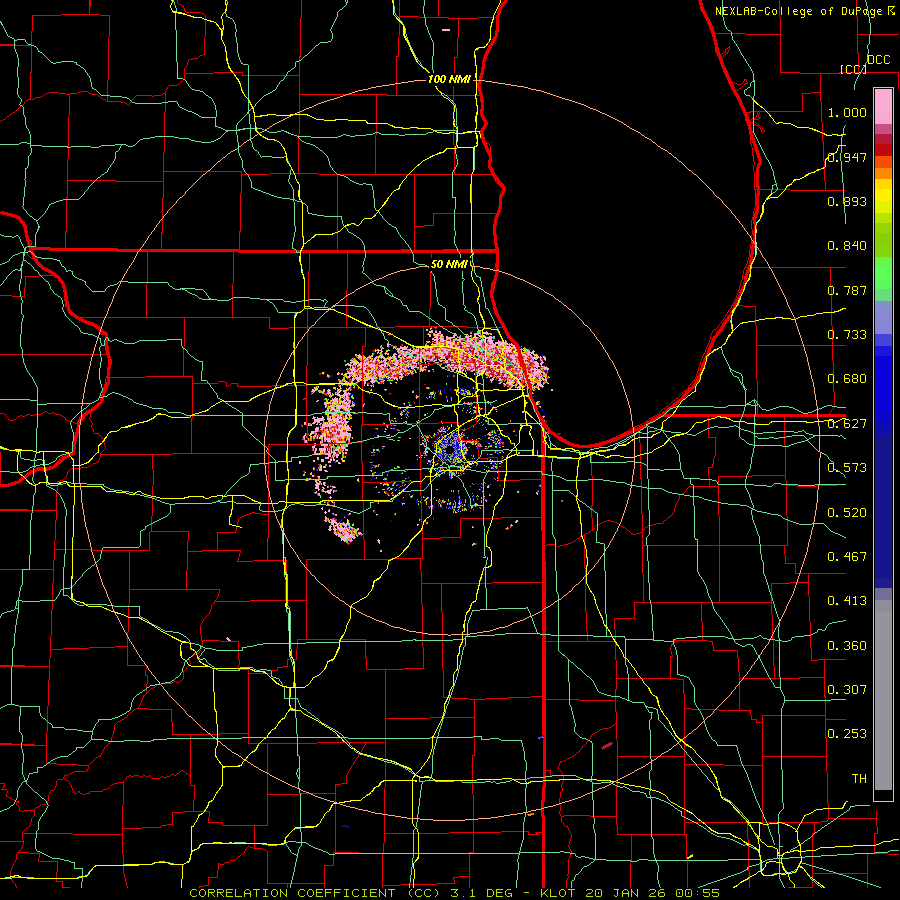The height and width of the screenshot is (900, 900).
Task: Select the 0.413 legend value
Action: pyautogui.click(x=847, y=601)
